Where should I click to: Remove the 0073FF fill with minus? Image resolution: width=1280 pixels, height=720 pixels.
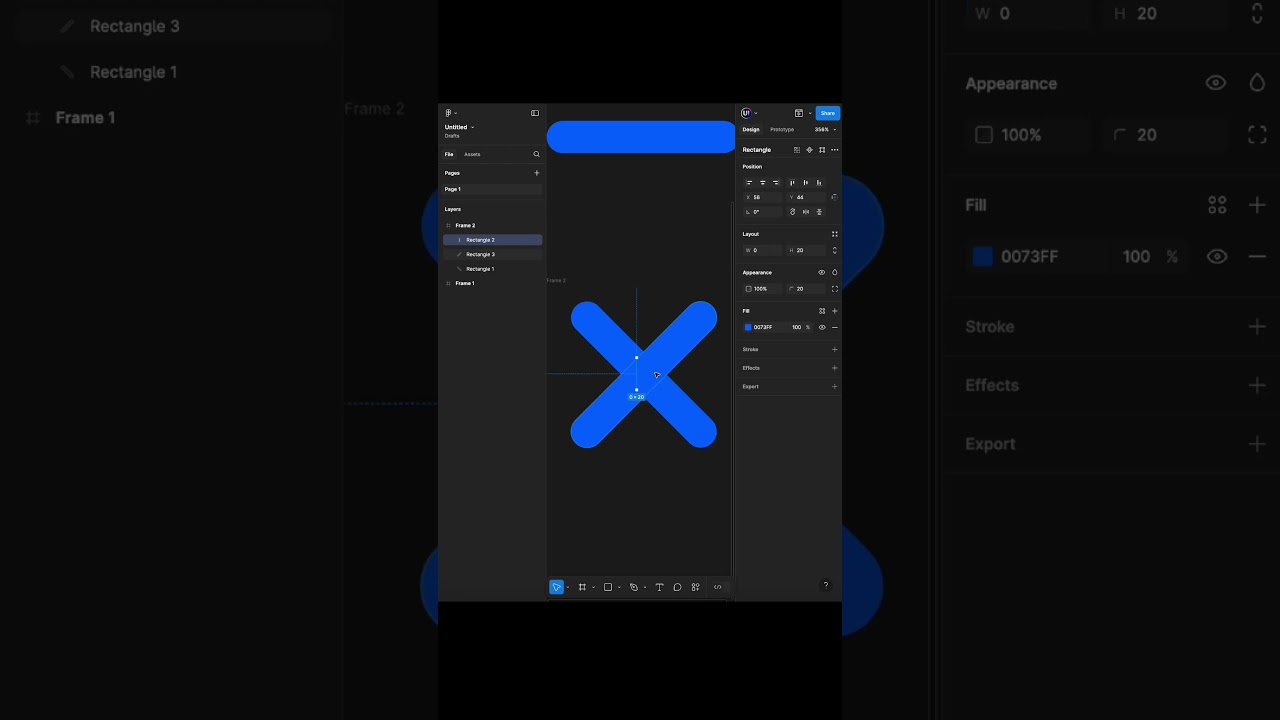coord(834,327)
